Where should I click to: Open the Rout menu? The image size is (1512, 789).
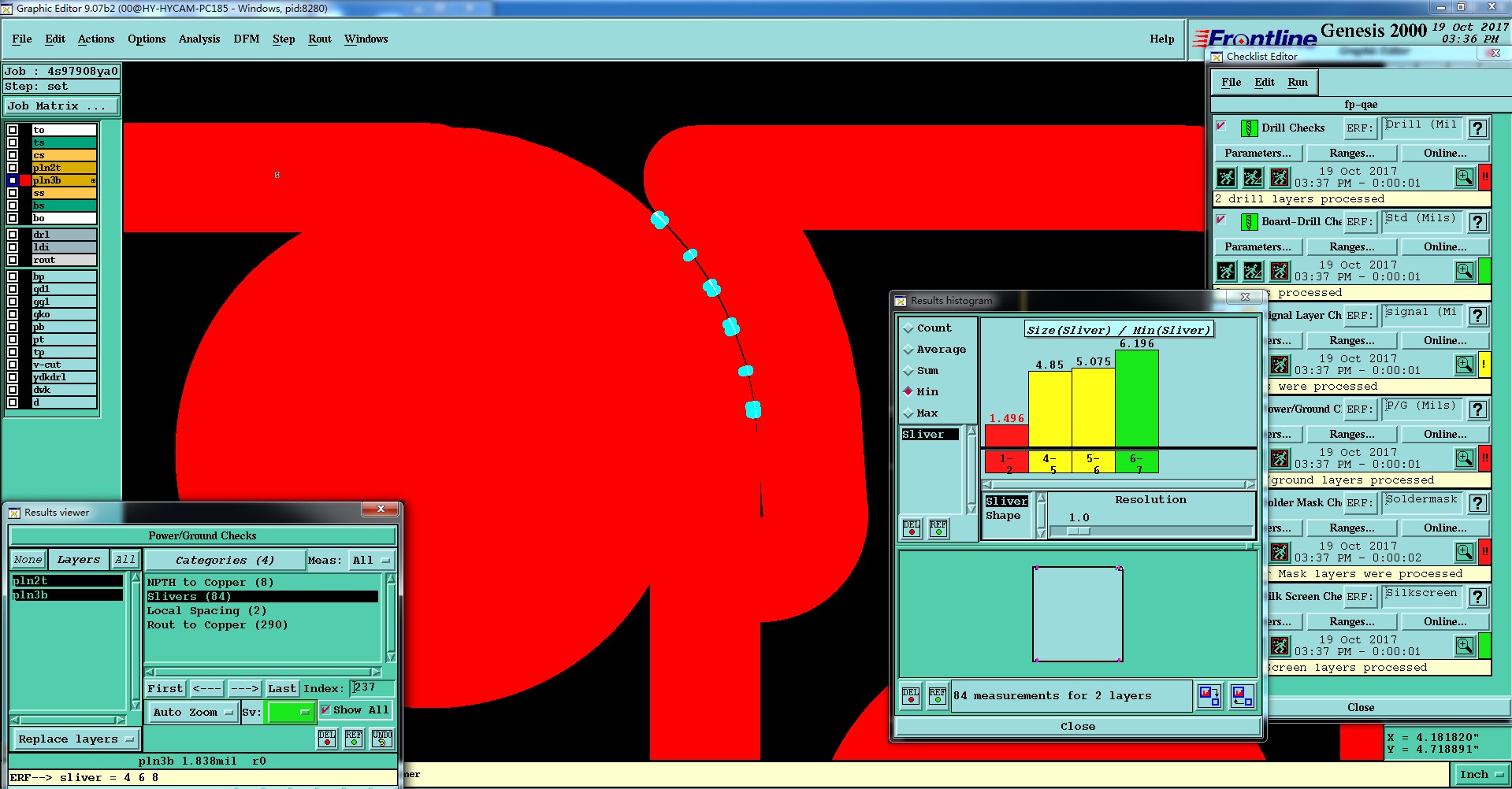(x=320, y=39)
